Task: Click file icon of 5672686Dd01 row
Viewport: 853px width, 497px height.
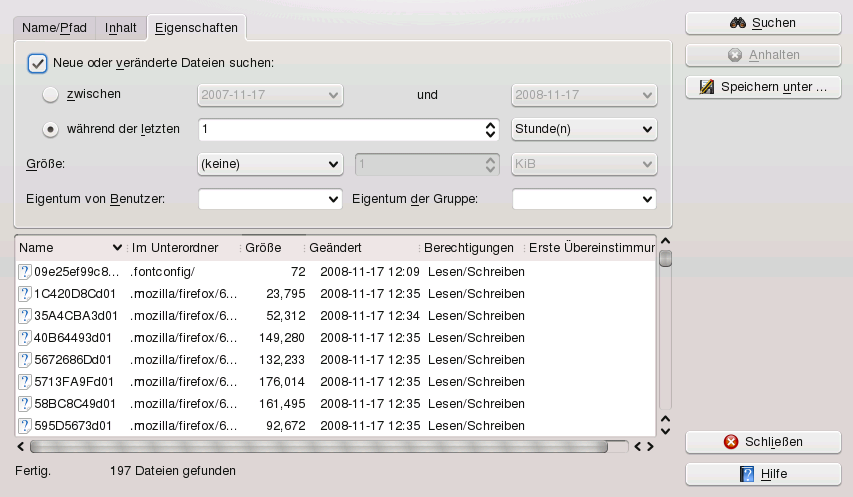Action: tap(24, 360)
